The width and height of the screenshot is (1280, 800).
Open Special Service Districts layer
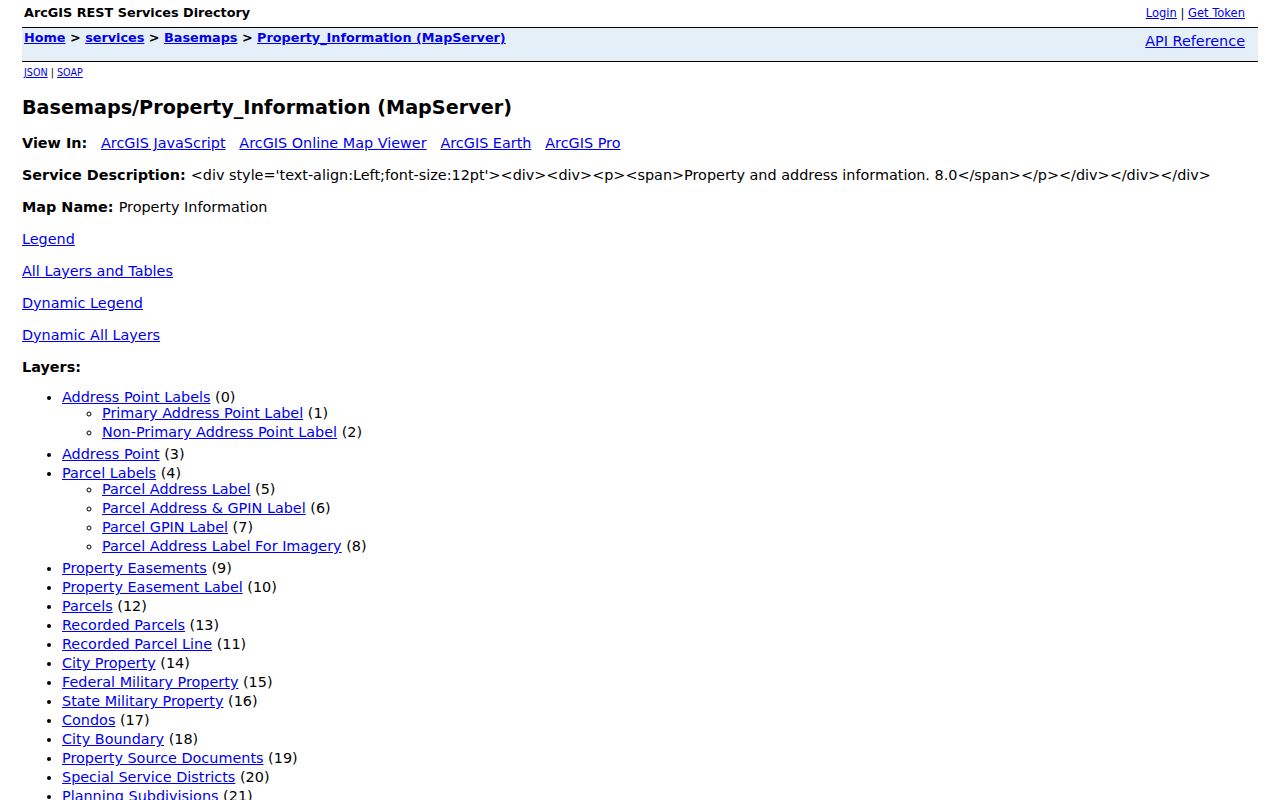coord(149,777)
